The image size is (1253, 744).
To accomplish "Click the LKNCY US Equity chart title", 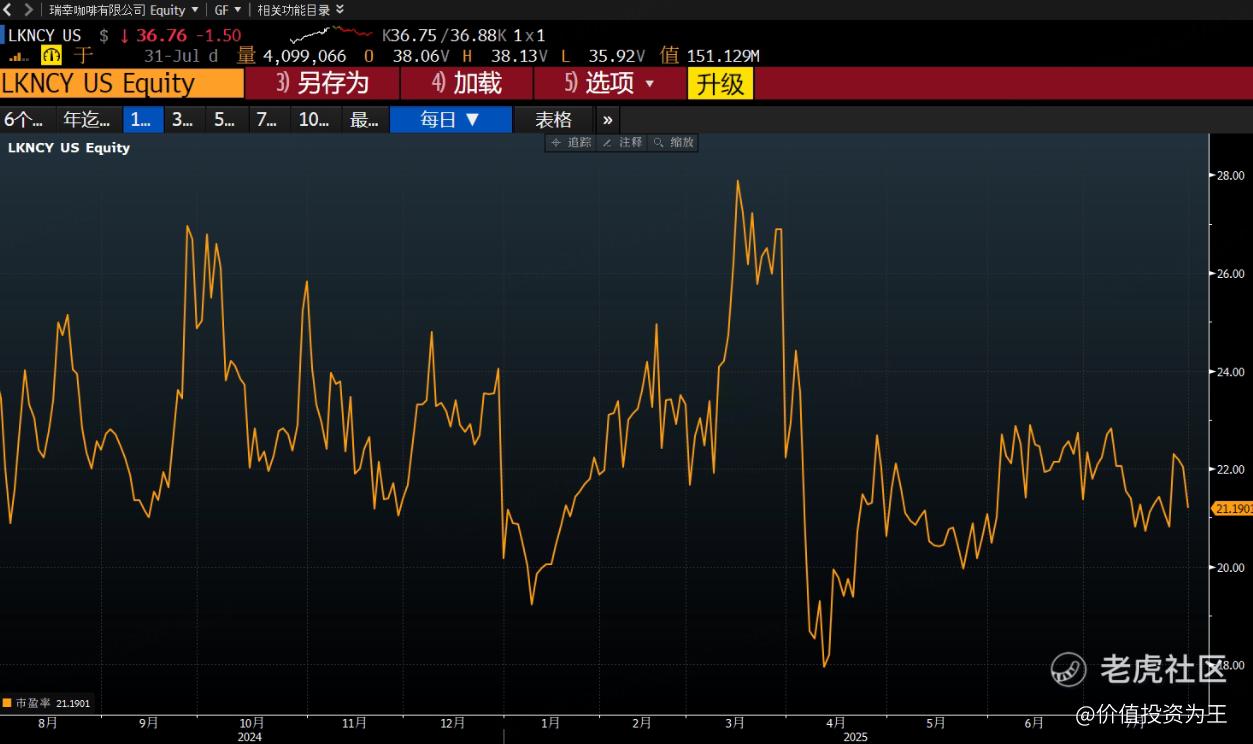I will click(x=69, y=147).
